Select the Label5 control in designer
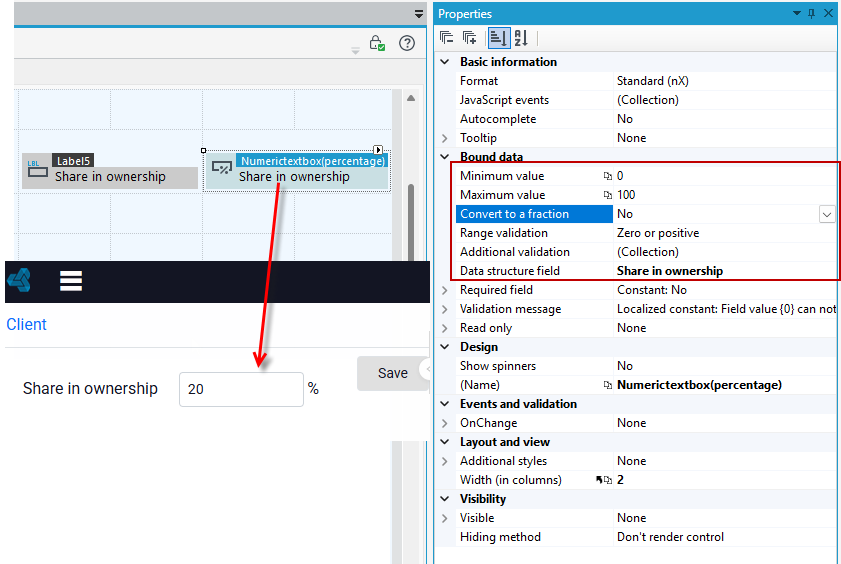The height and width of the screenshot is (564, 841). click(x=110, y=170)
